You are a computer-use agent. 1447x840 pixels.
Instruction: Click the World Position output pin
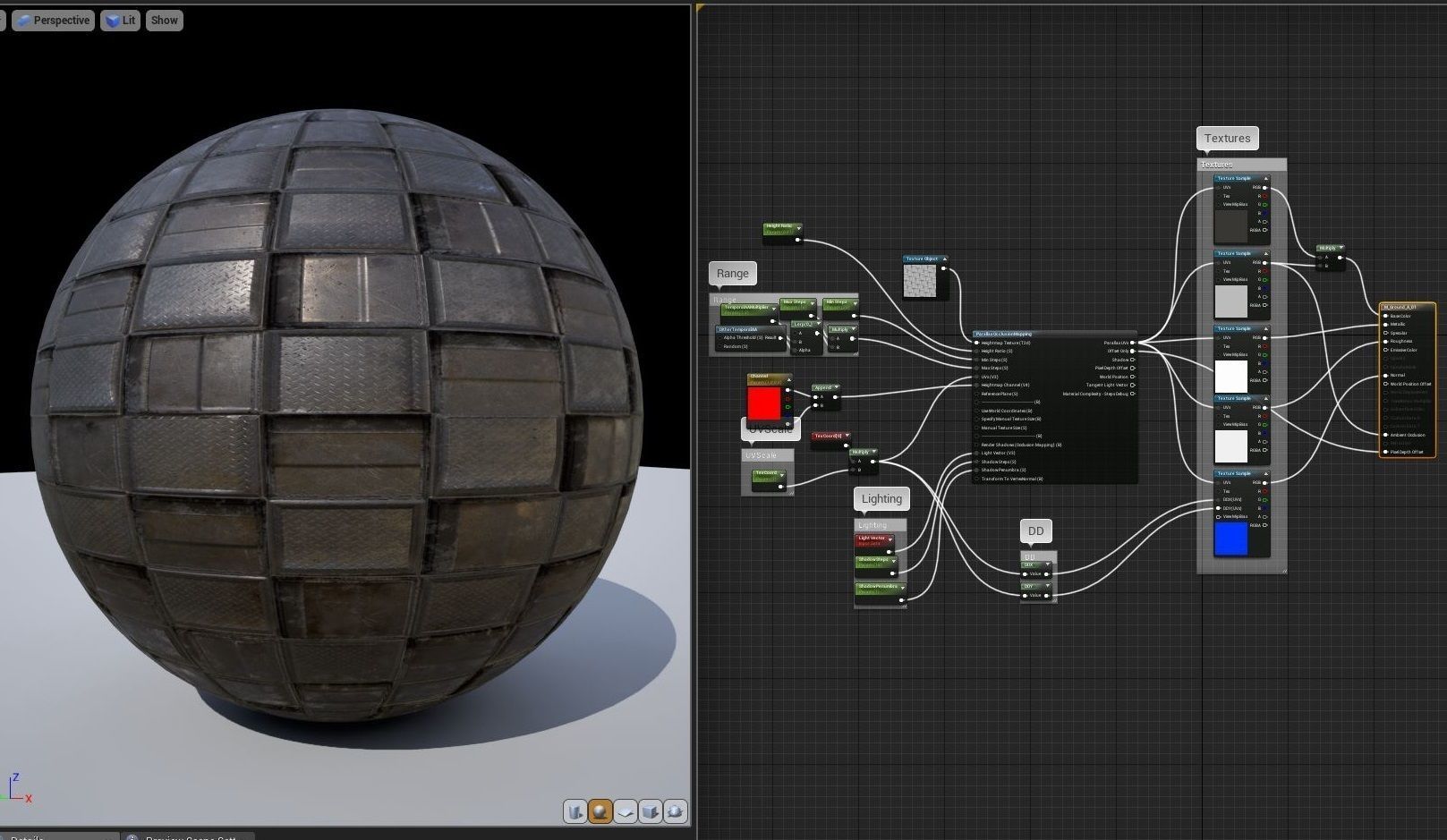1132,377
